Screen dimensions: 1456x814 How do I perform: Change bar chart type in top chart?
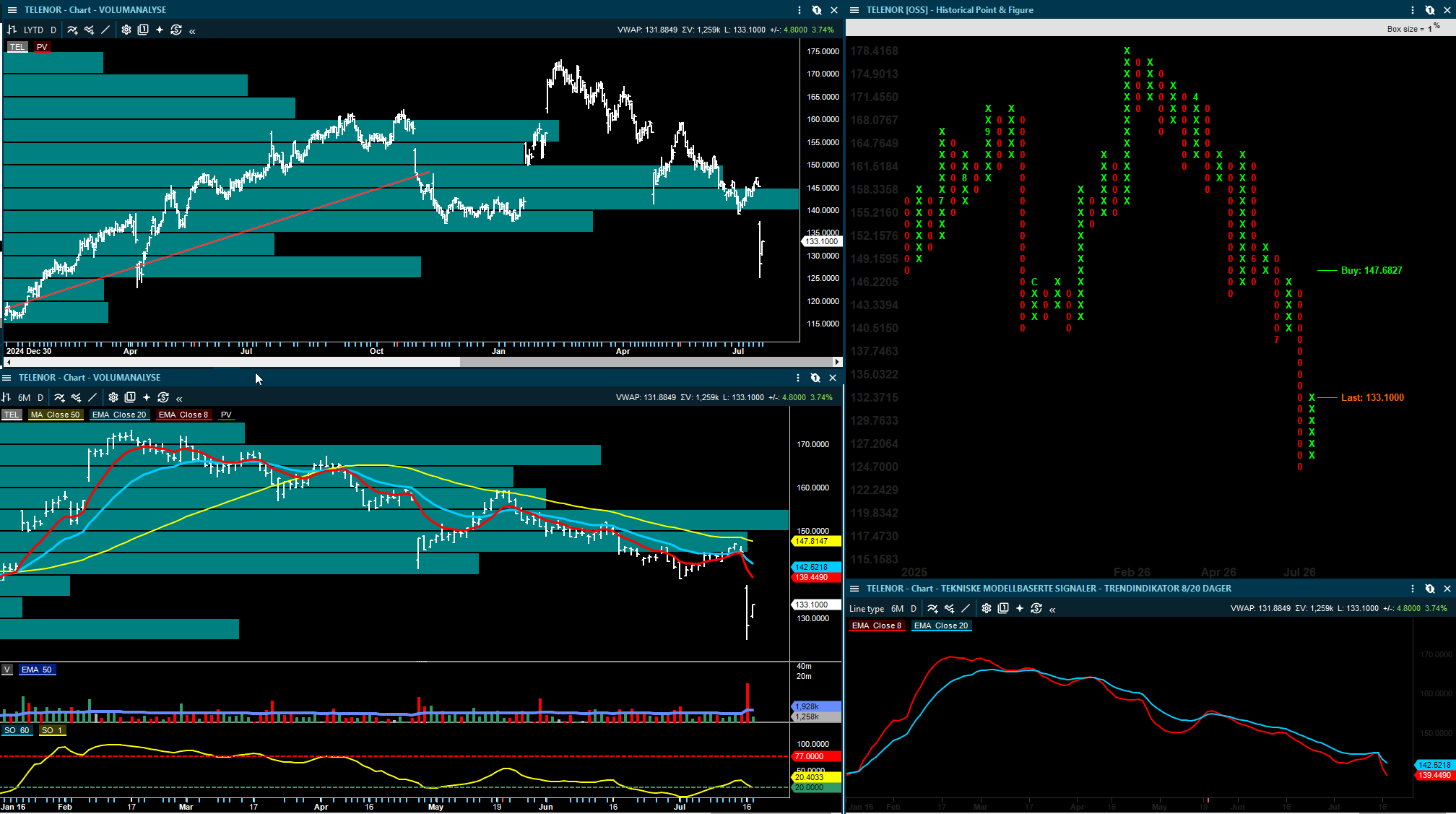coord(12,30)
